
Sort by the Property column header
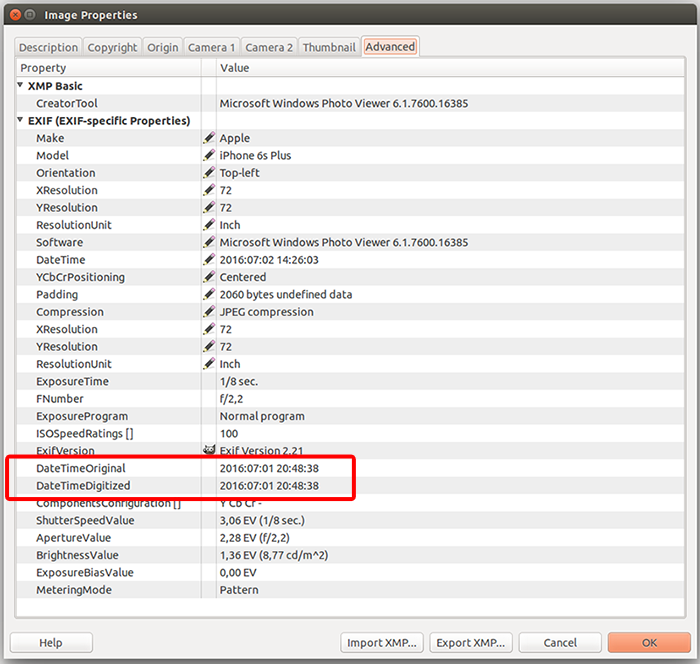[x=110, y=68]
